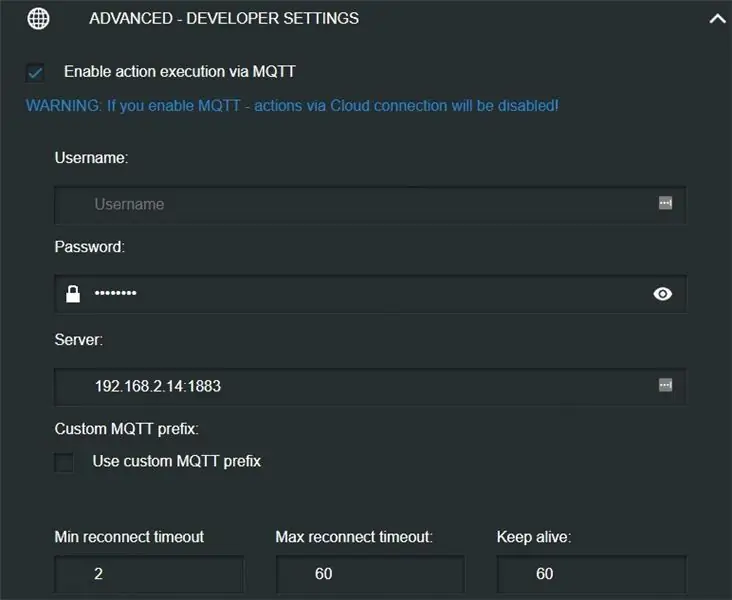Screen dimensions: 732x600
Task: Select the Max reconnect timeout field
Action: 370,574
